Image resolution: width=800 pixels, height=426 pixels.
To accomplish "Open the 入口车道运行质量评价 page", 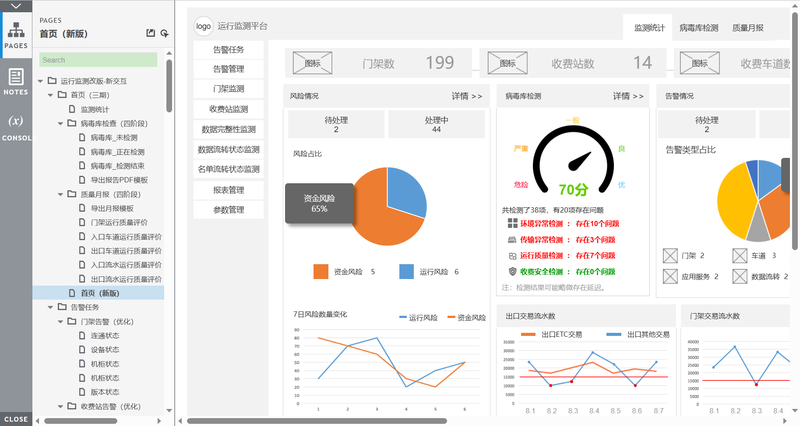I will tap(126, 237).
